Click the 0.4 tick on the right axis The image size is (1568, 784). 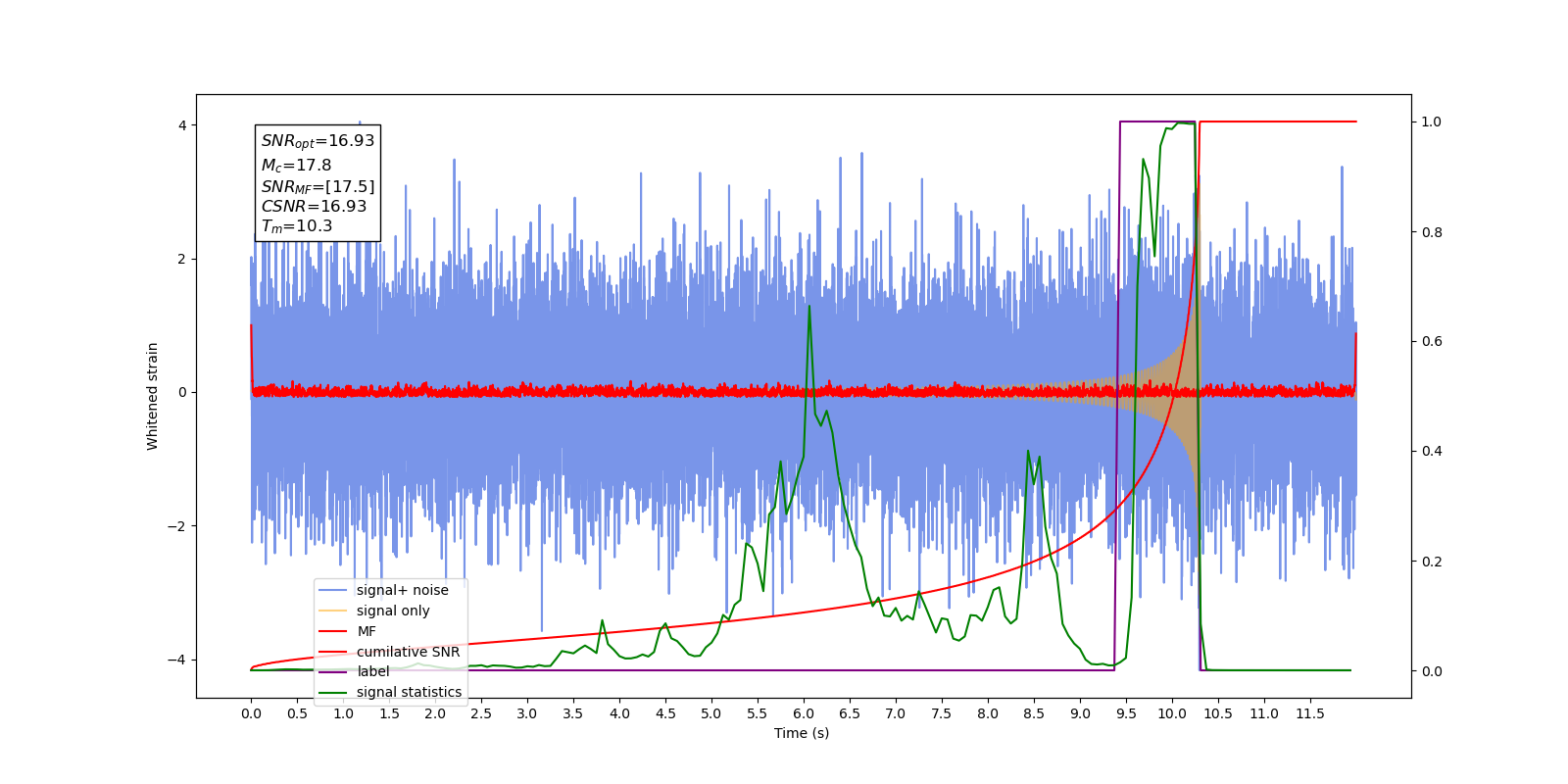coord(1432,452)
